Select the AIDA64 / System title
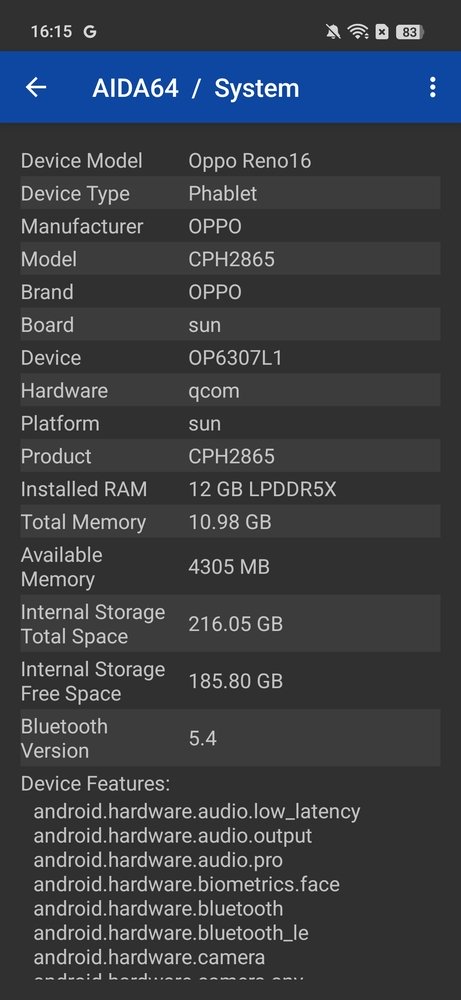461x1000 pixels. coord(196,88)
